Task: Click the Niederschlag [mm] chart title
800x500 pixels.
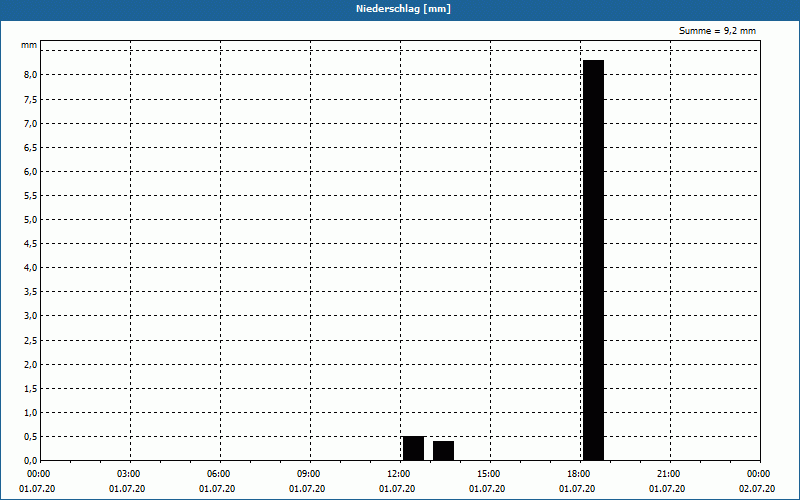Action: (403, 9)
